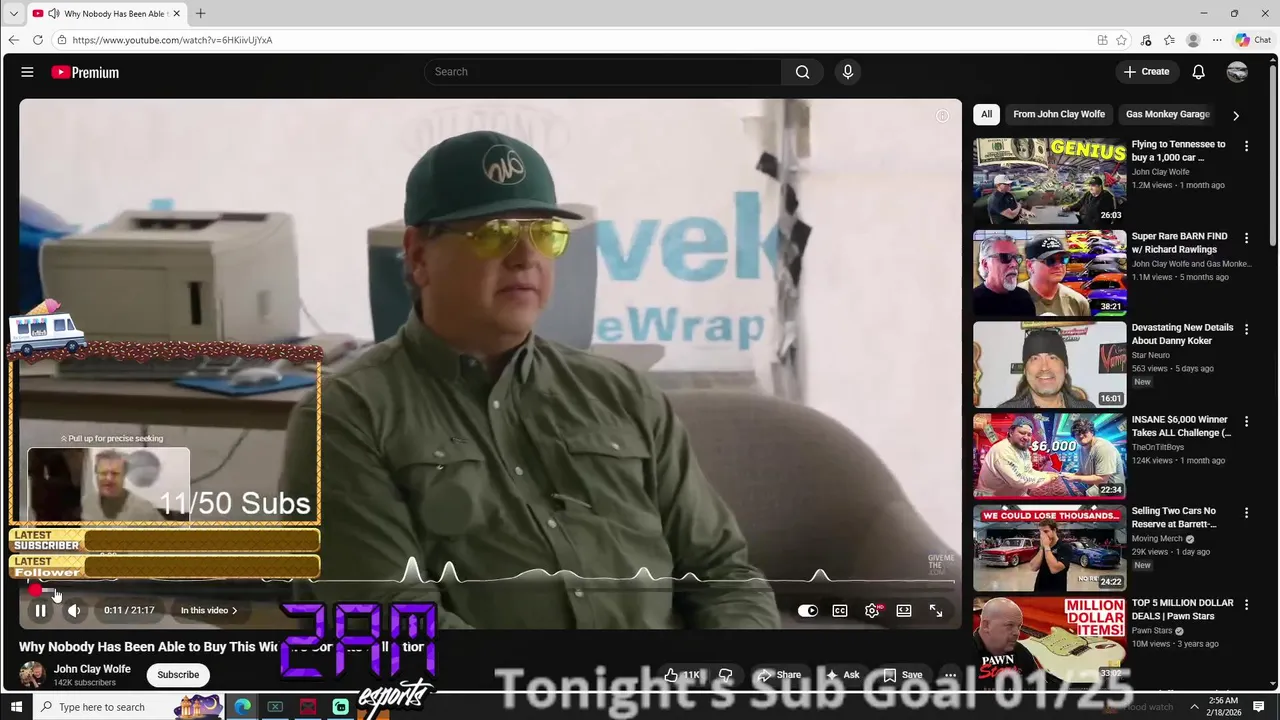Expand the In this video chapters

(x=209, y=610)
